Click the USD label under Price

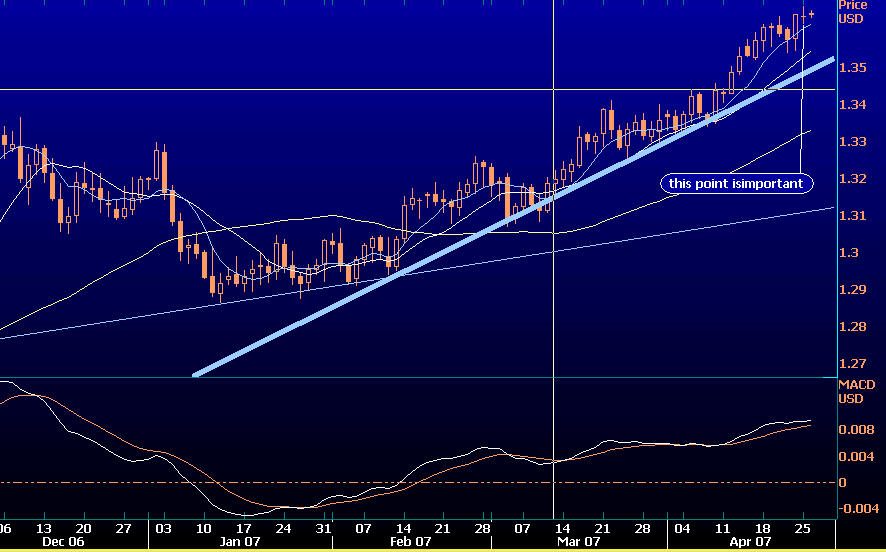pyautogui.click(x=851, y=19)
